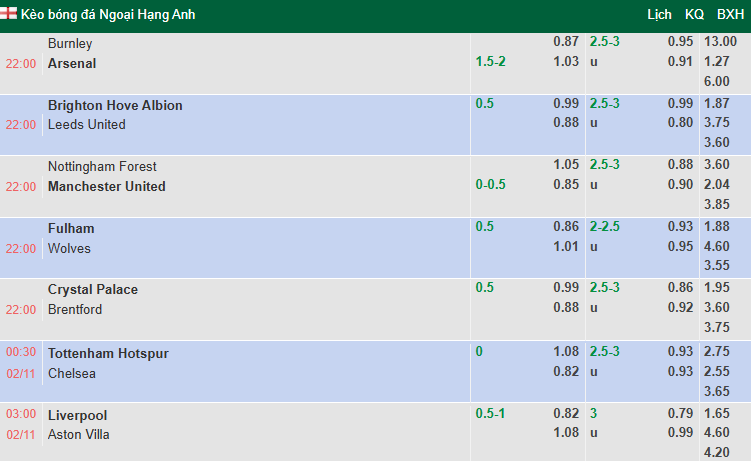Open the BXH standings tab
The height and width of the screenshot is (461, 751).
point(730,15)
